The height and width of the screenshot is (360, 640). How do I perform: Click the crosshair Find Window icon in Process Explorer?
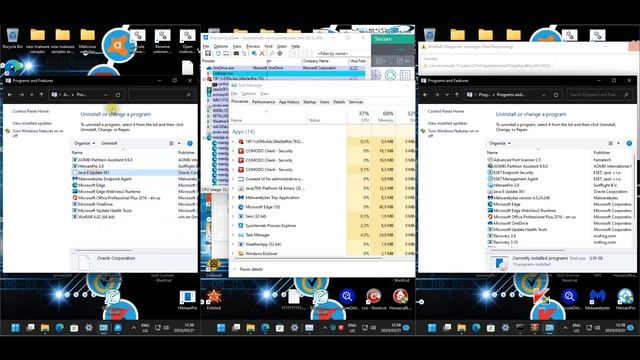click(280, 53)
